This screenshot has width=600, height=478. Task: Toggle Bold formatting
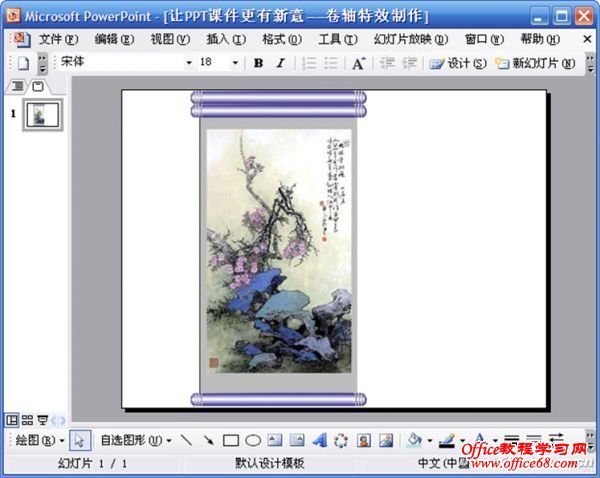pyautogui.click(x=258, y=63)
